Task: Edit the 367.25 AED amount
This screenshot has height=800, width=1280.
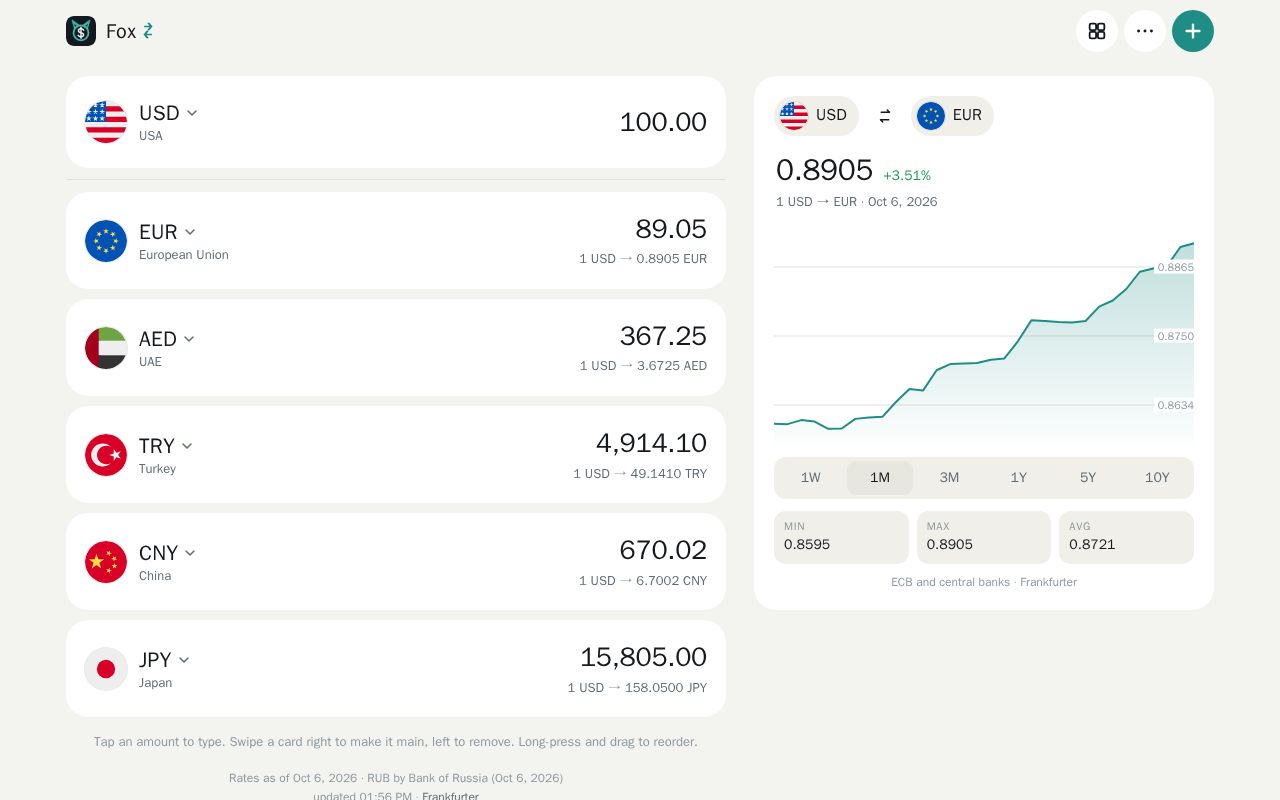Action: 663,336
